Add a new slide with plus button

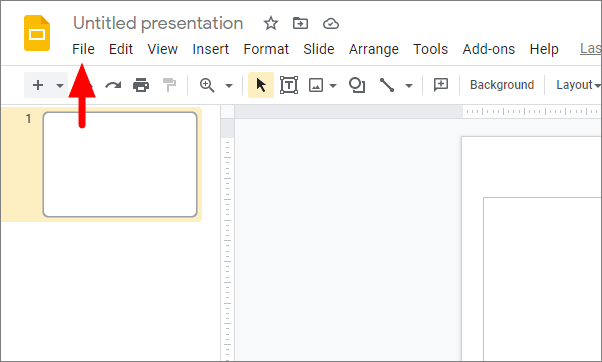38,85
